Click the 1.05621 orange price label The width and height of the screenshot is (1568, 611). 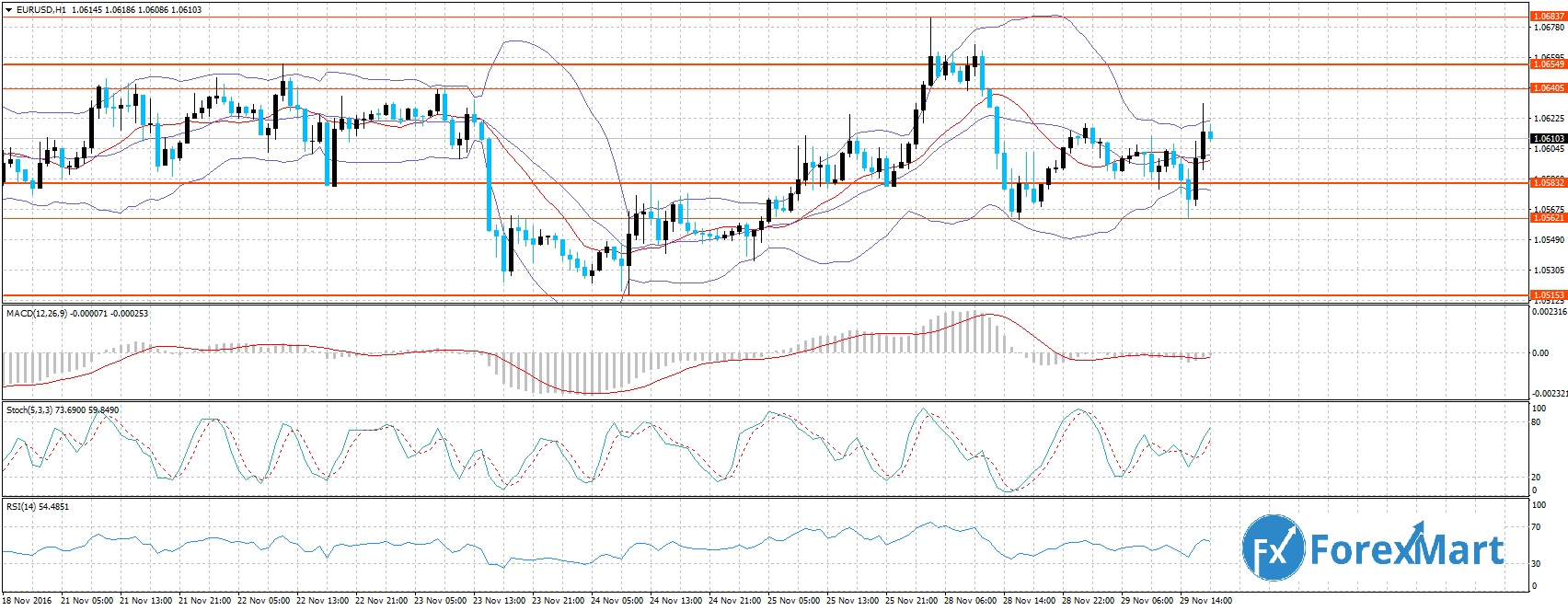coord(1548,218)
